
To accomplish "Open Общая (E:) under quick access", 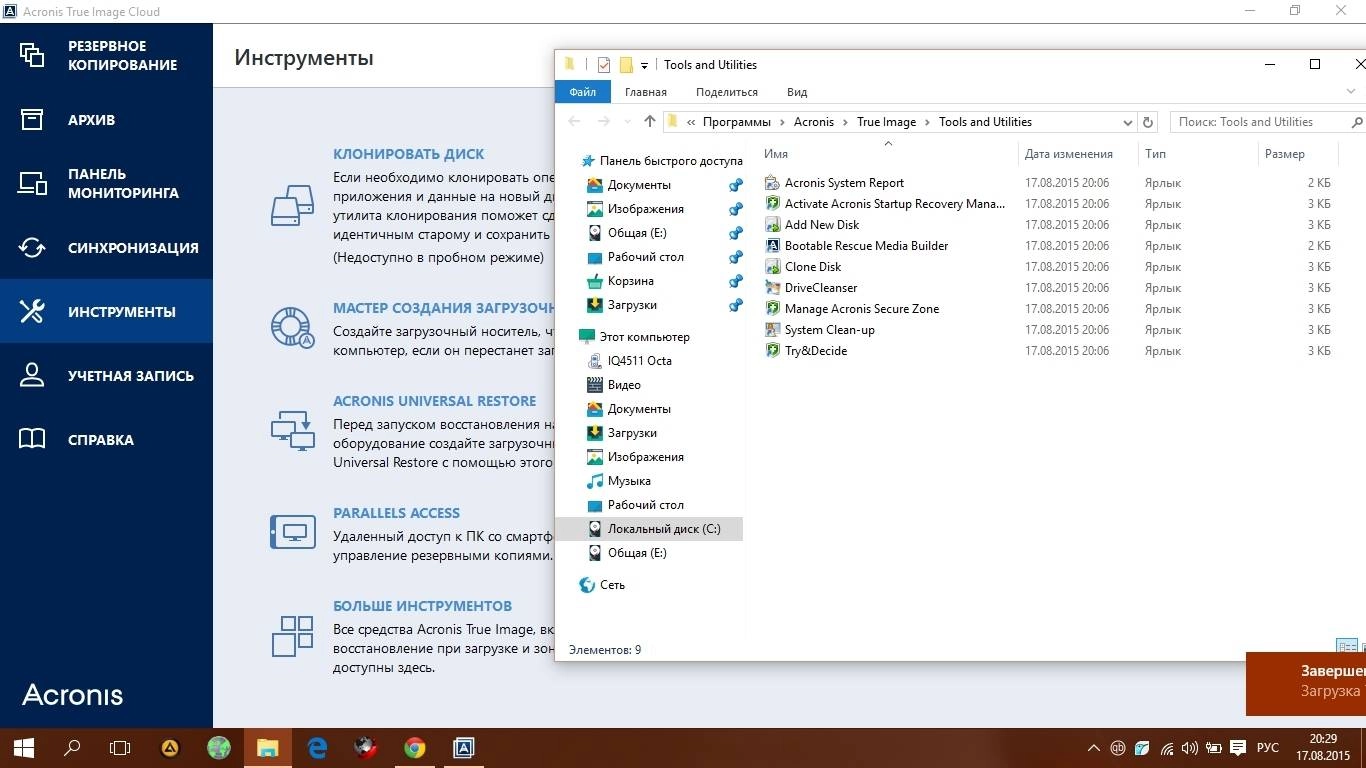I will (x=637, y=233).
